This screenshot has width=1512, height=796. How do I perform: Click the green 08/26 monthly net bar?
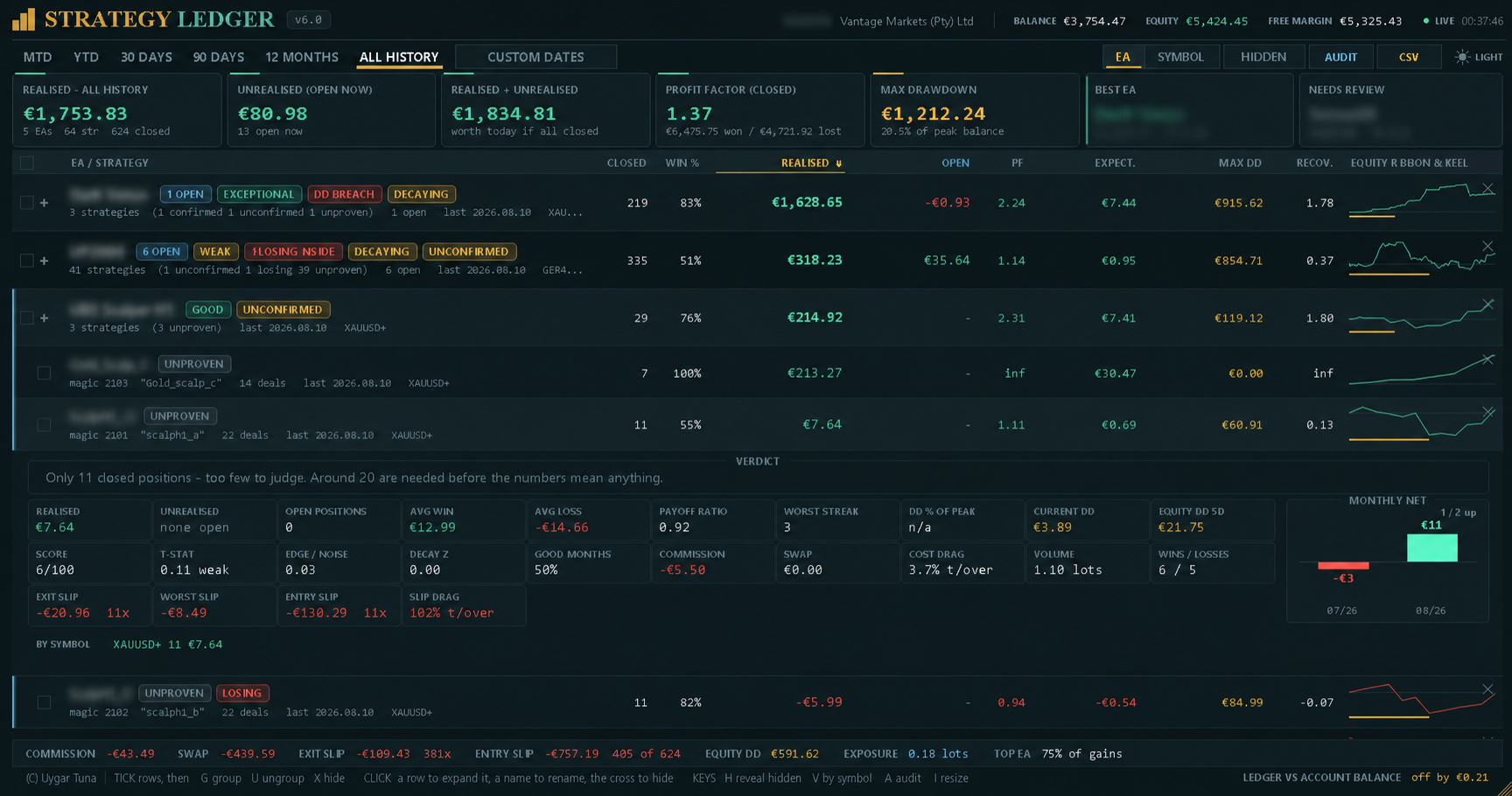pyautogui.click(x=1432, y=548)
